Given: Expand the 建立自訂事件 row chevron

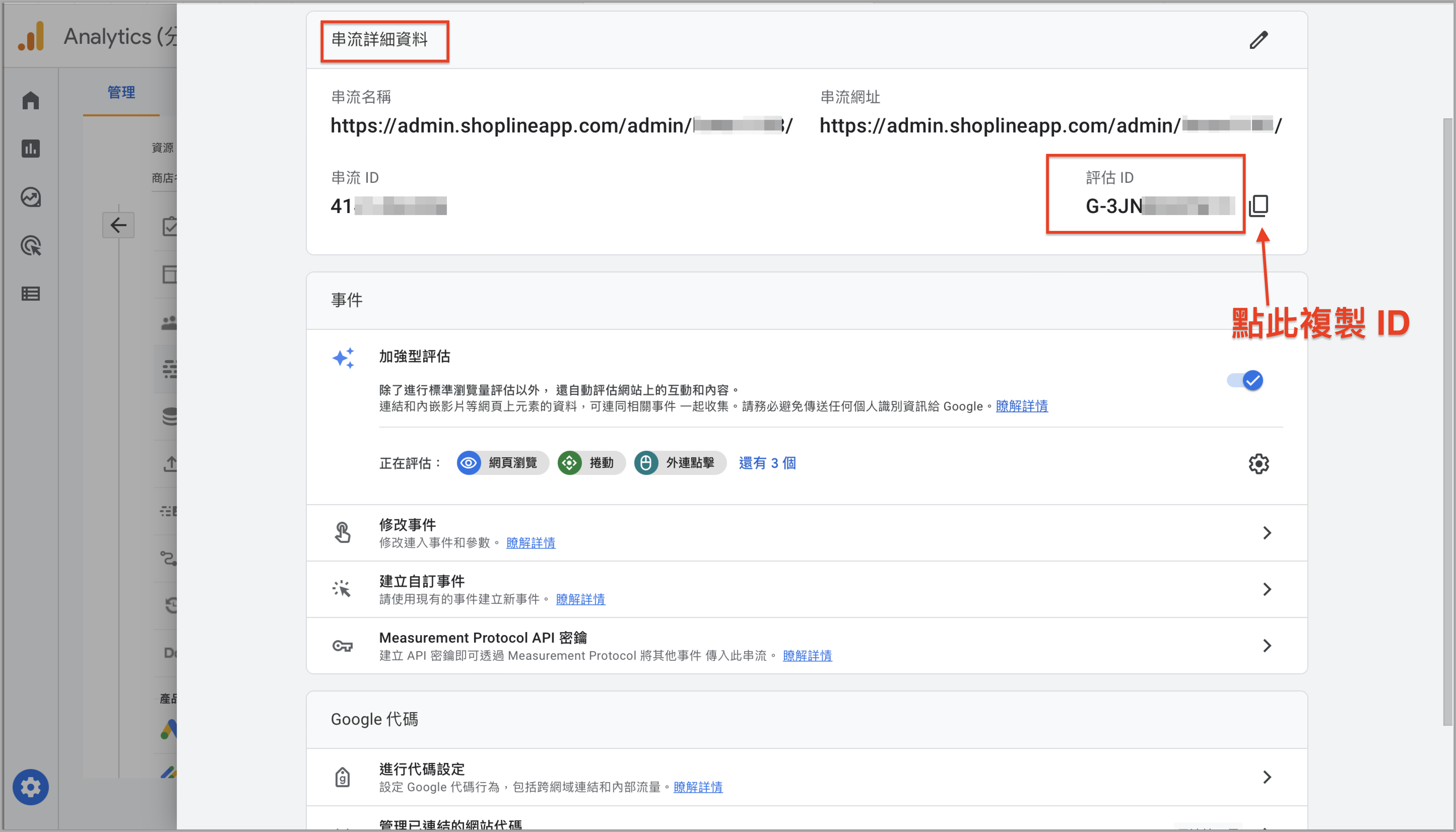Looking at the screenshot, I should pos(1267,589).
